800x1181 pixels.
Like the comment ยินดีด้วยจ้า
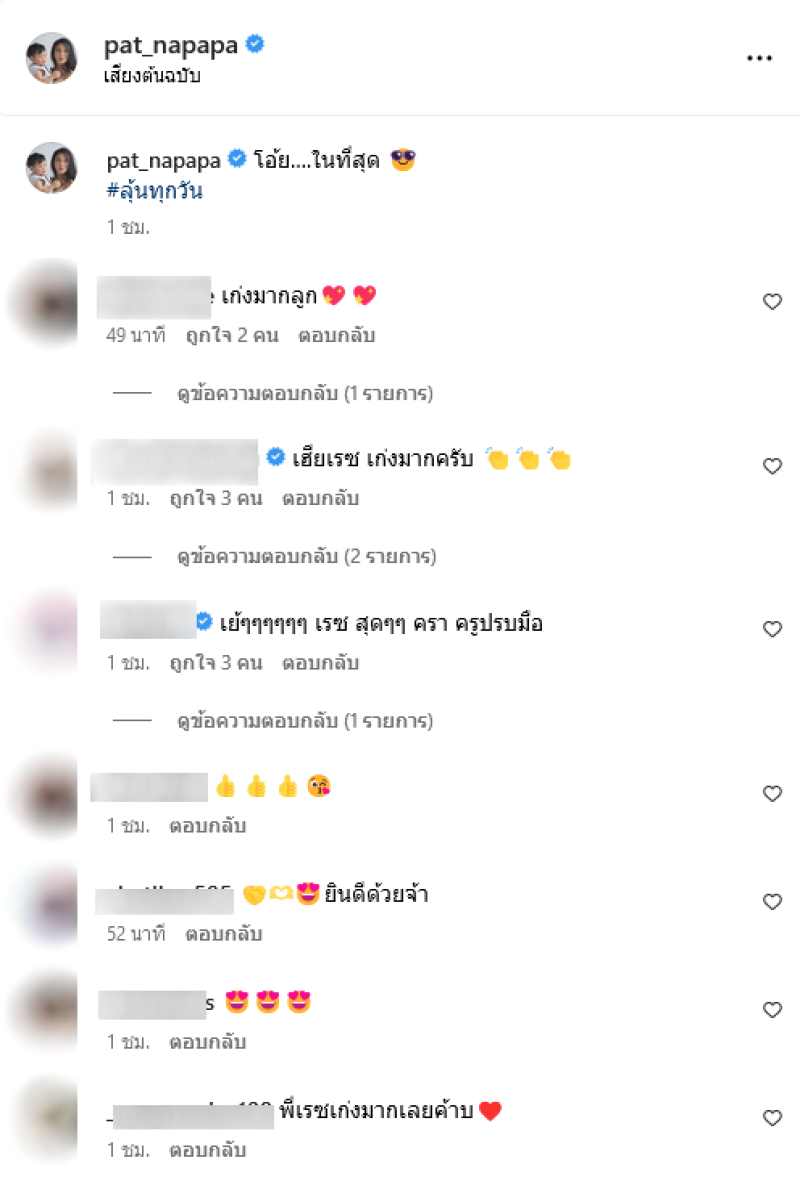[x=772, y=902]
